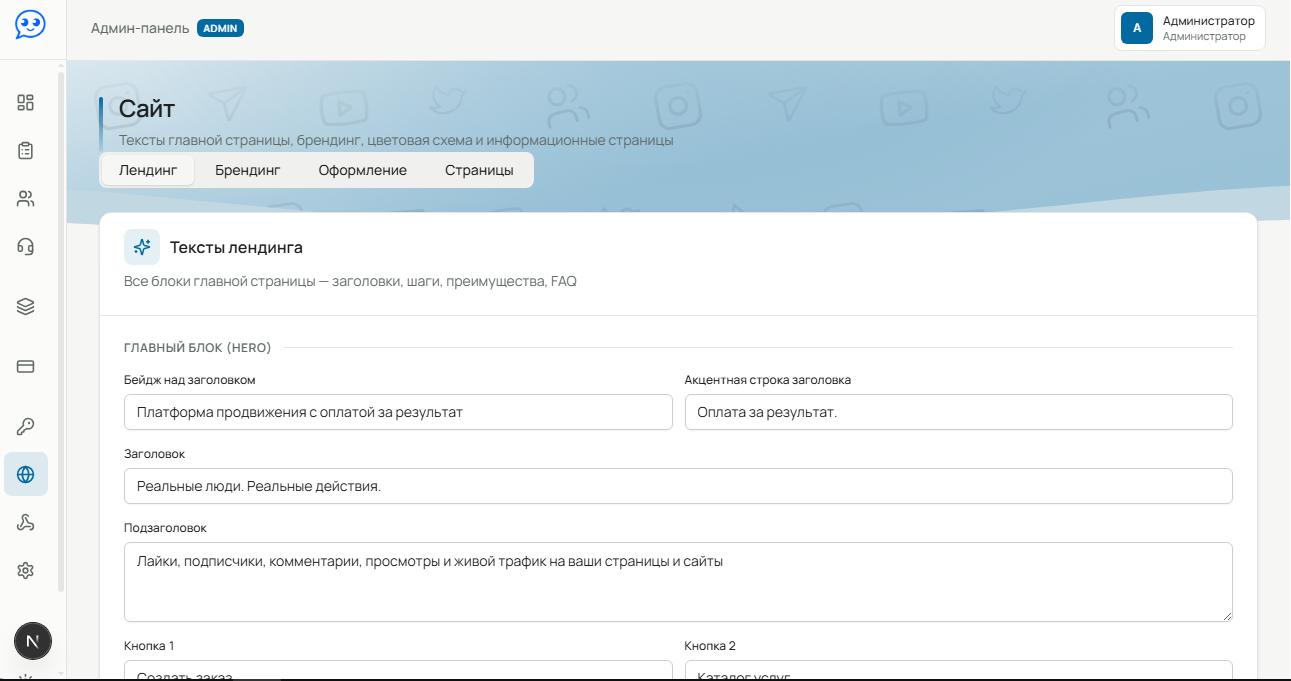Click inside the Подзаголовок textarea
This screenshot has width=1291, height=681.
[x=678, y=582]
